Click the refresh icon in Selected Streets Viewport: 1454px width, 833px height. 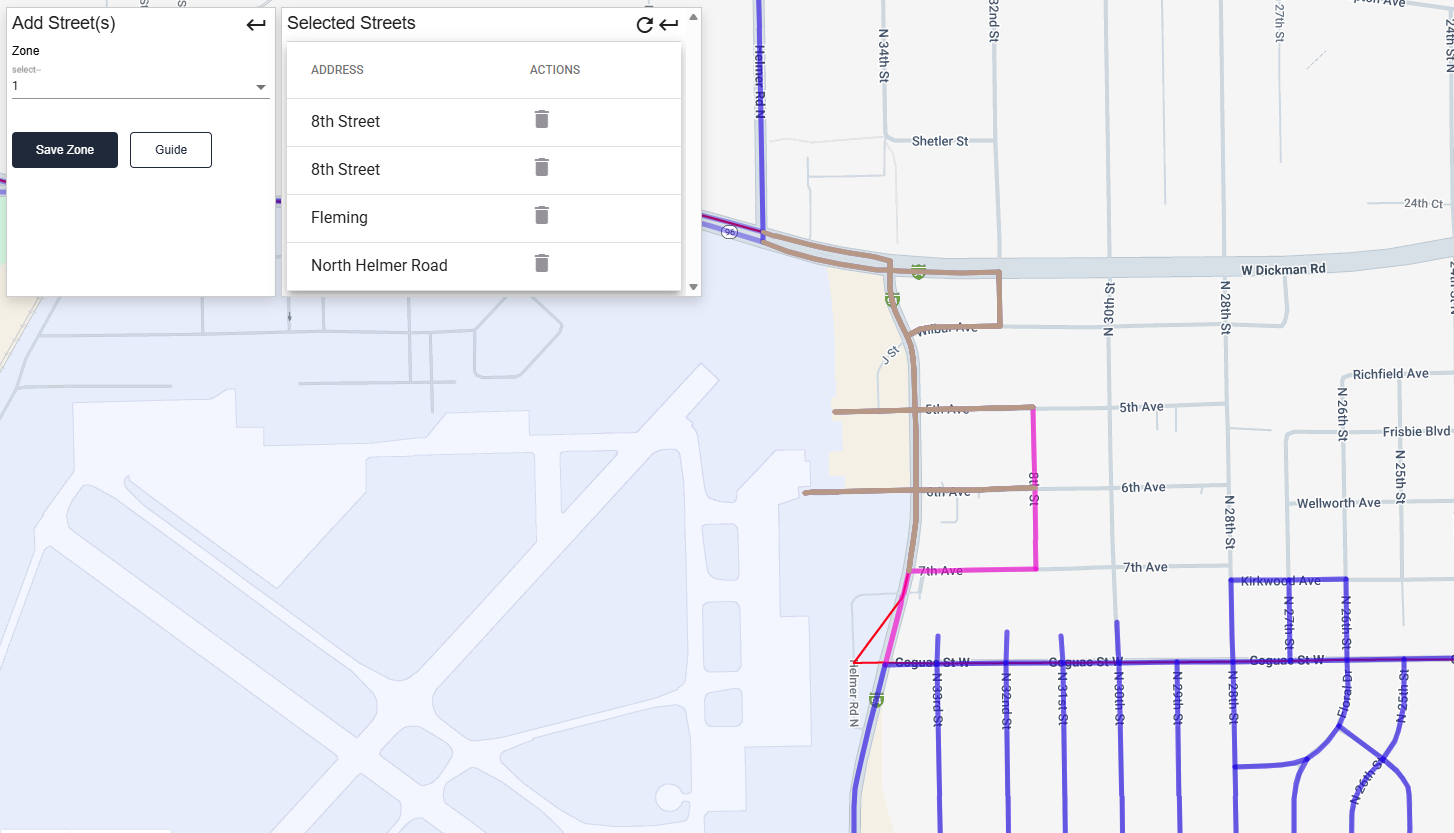(x=645, y=25)
